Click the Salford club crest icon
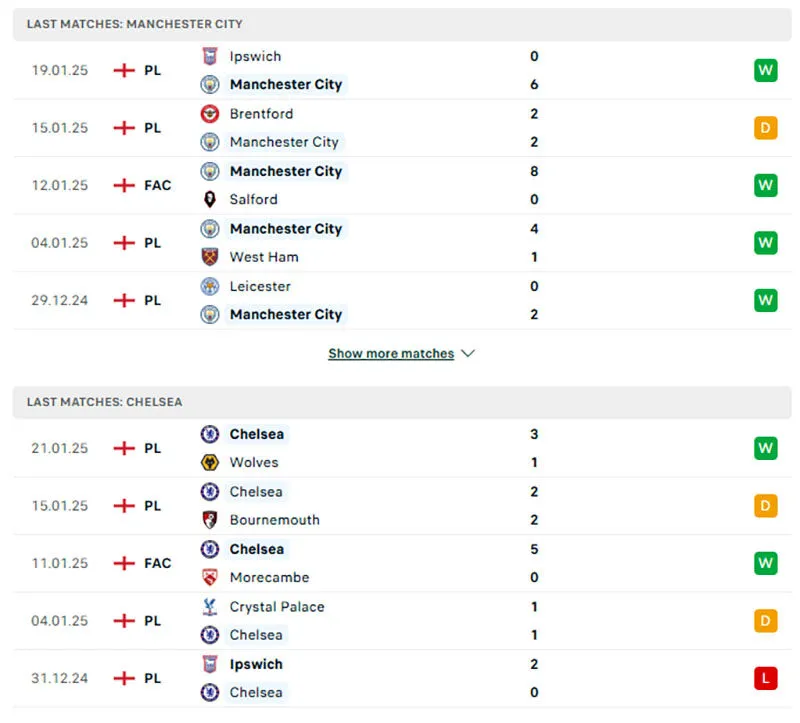Screen dimensions: 800x723 (x=210, y=199)
